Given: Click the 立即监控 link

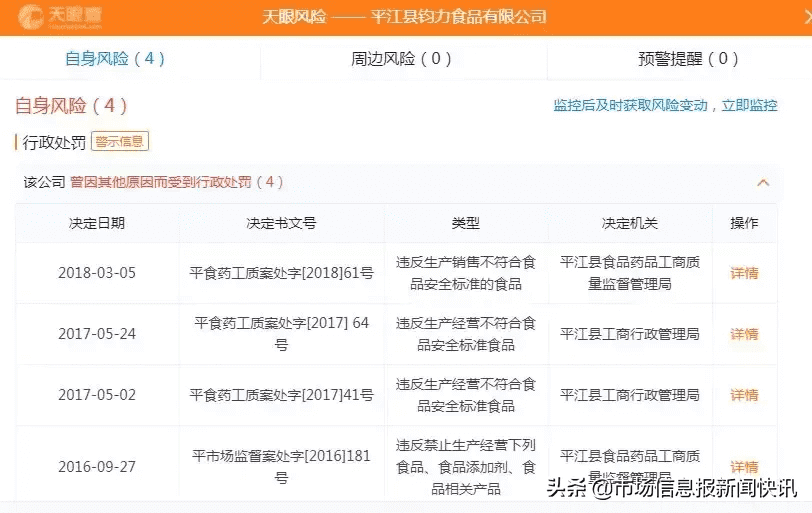Looking at the screenshot, I should [749, 106].
